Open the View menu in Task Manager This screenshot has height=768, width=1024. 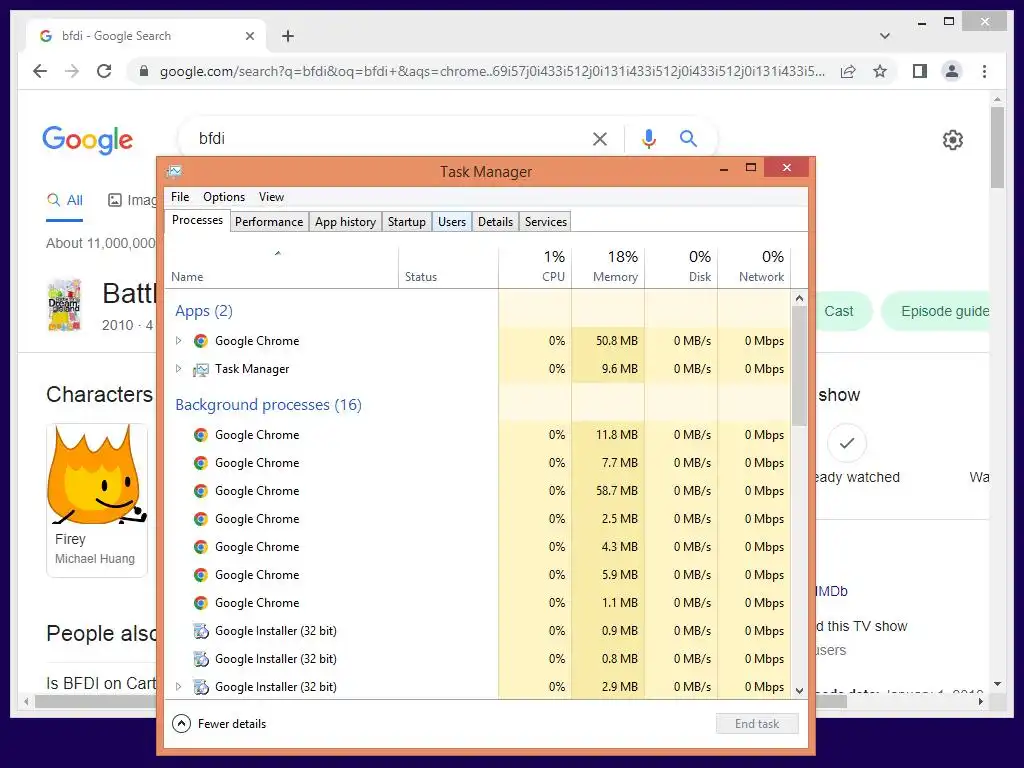[271, 197]
